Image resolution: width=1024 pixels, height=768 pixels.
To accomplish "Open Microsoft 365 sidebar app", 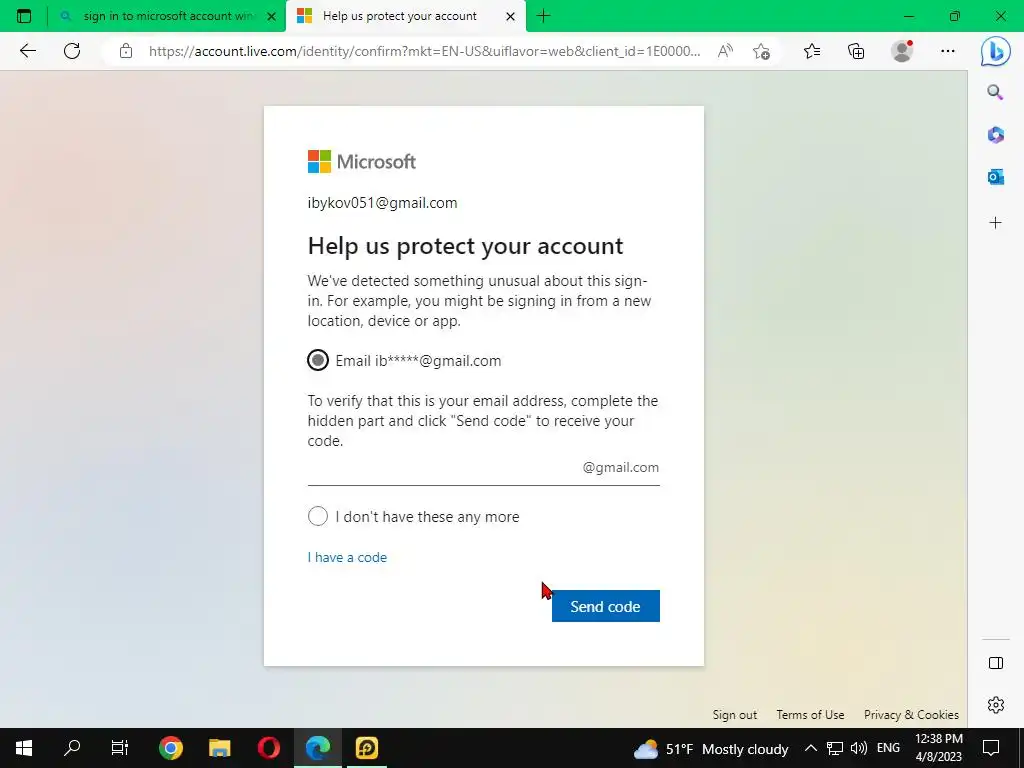I will pos(995,135).
